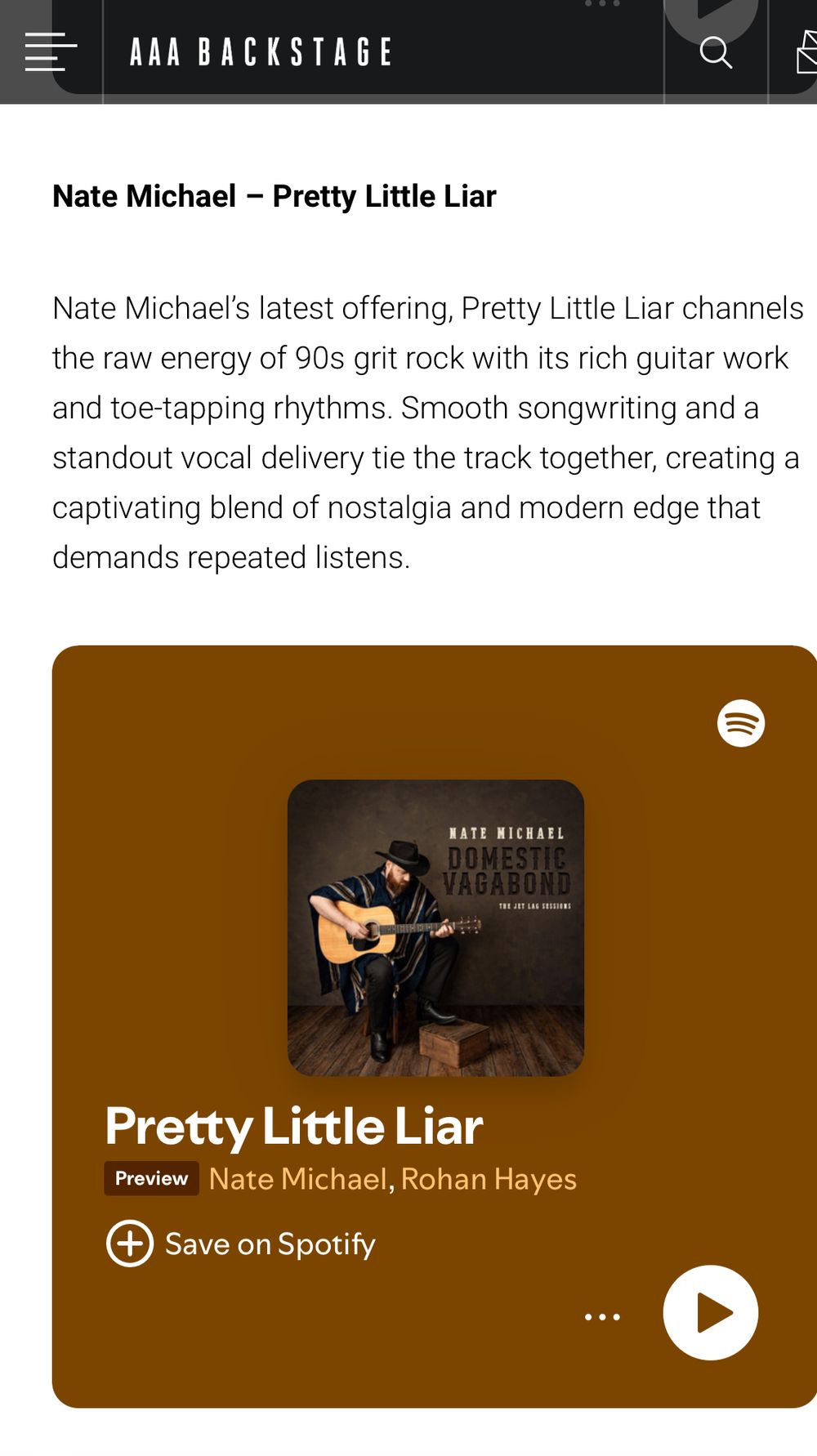This screenshot has height=1456, width=817.
Task: Click the "Nate Michael – Pretty Little Liar" heading
Action: pos(274,196)
